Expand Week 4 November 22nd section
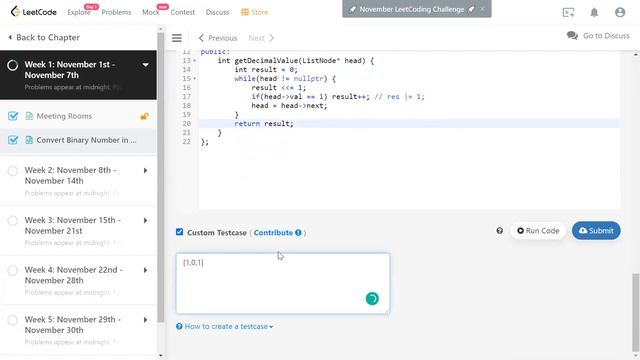 (145, 270)
